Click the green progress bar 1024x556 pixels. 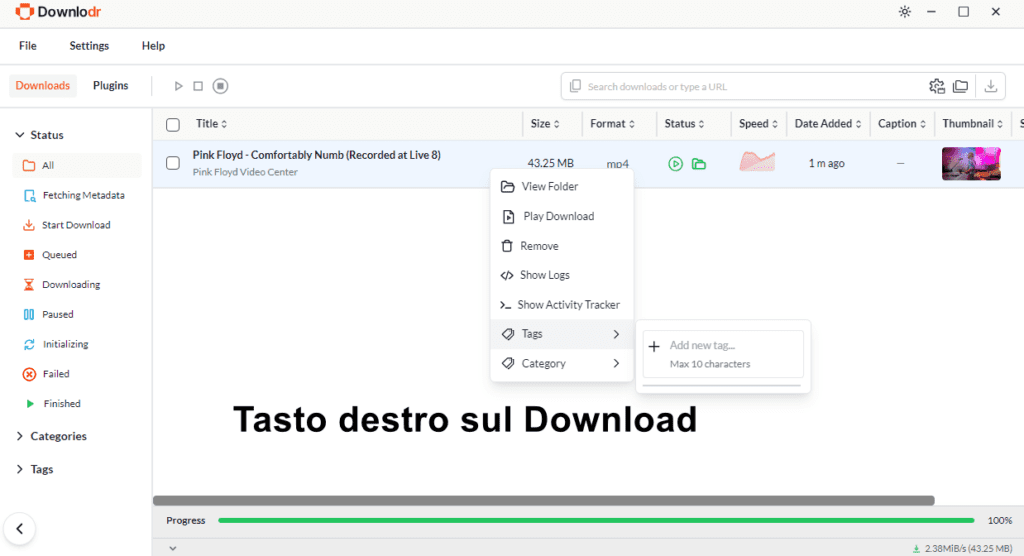coord(596,521)
